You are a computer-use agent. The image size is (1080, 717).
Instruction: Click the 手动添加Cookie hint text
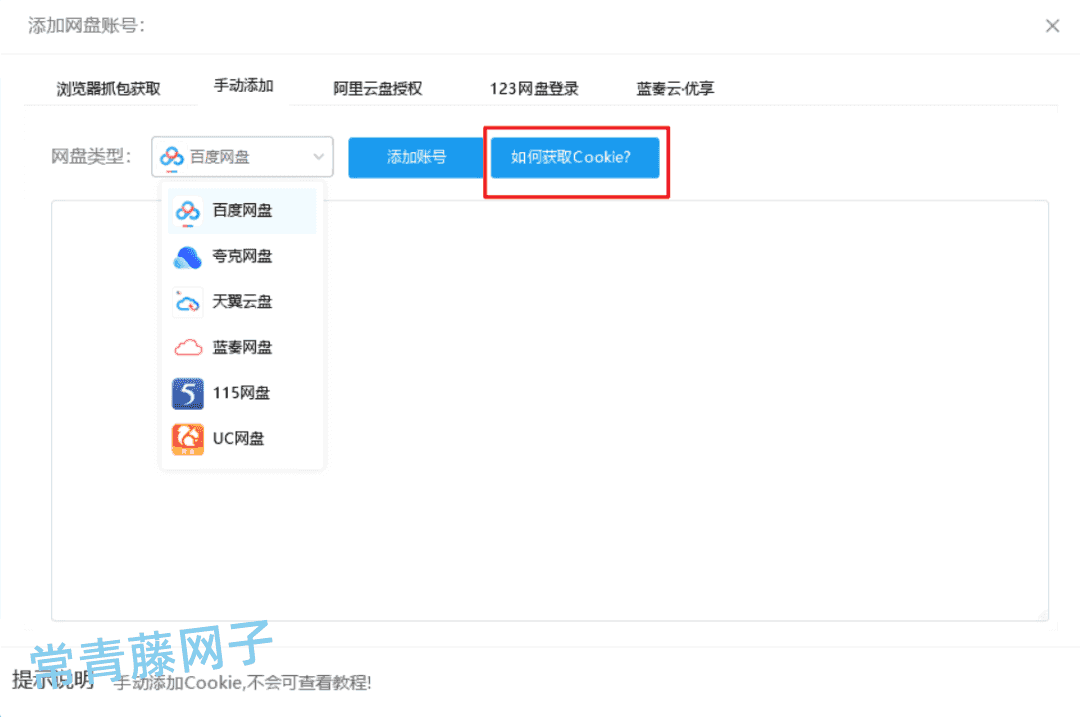242,683
